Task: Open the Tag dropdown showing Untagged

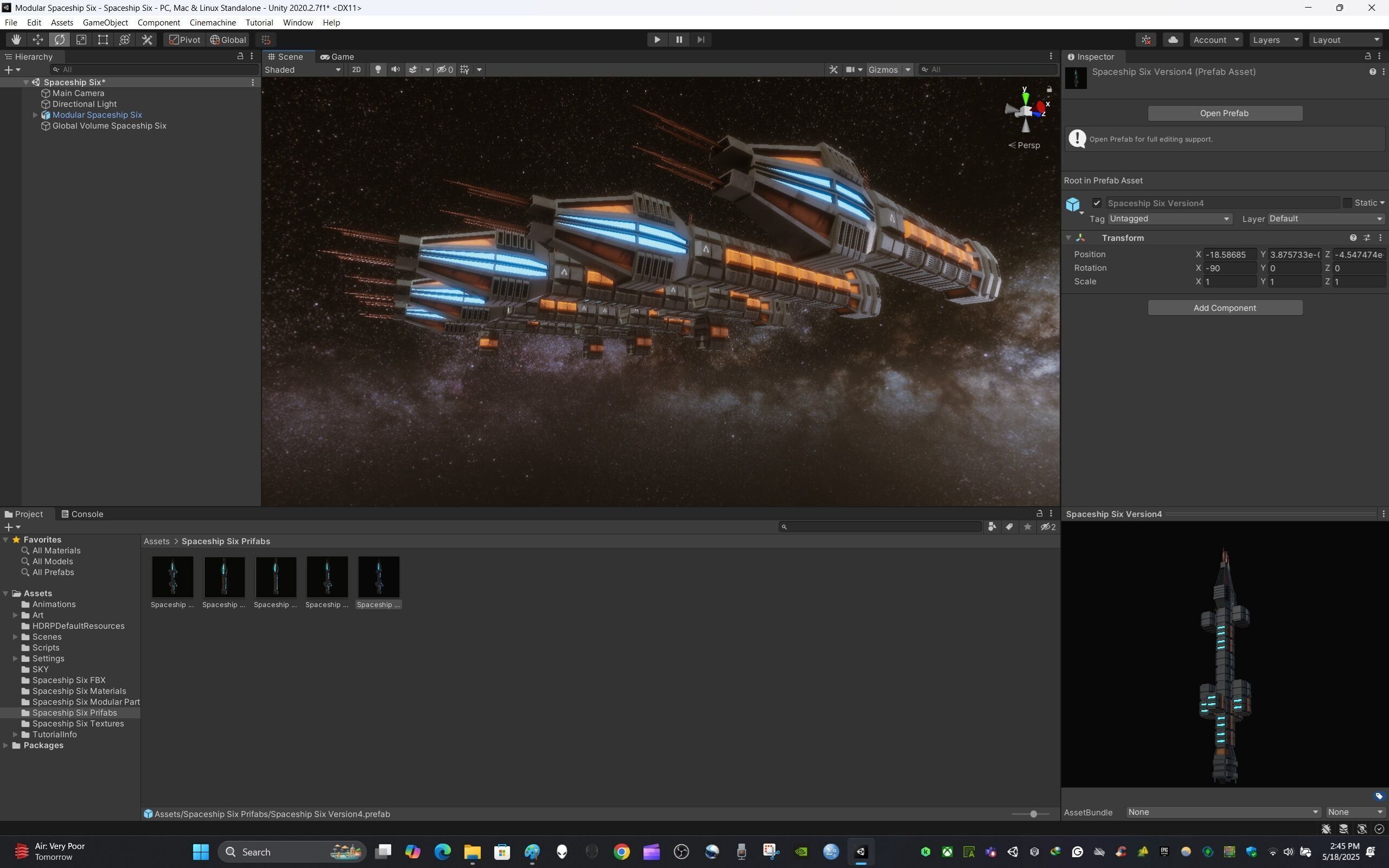Action: (1169, 219)
